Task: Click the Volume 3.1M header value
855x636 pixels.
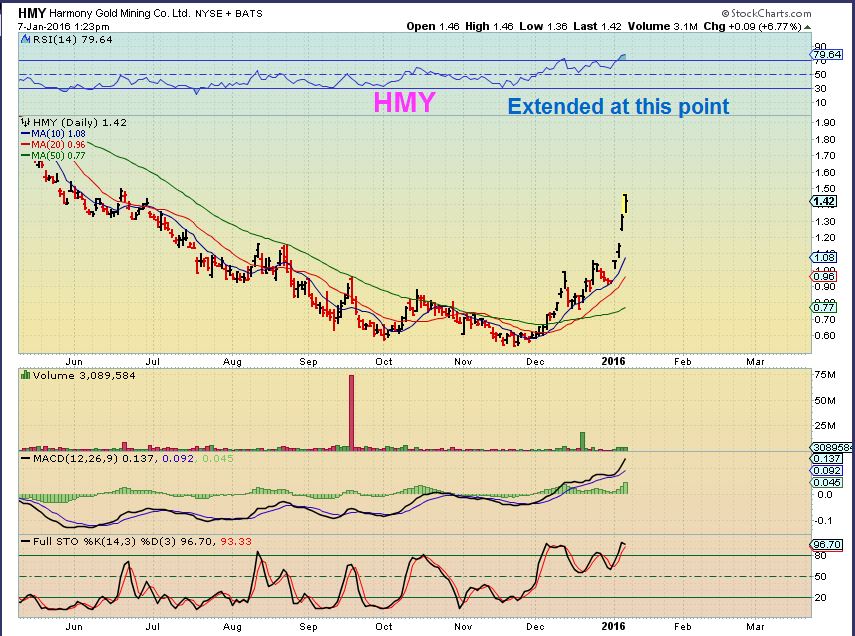Action: tap(663, 26)
